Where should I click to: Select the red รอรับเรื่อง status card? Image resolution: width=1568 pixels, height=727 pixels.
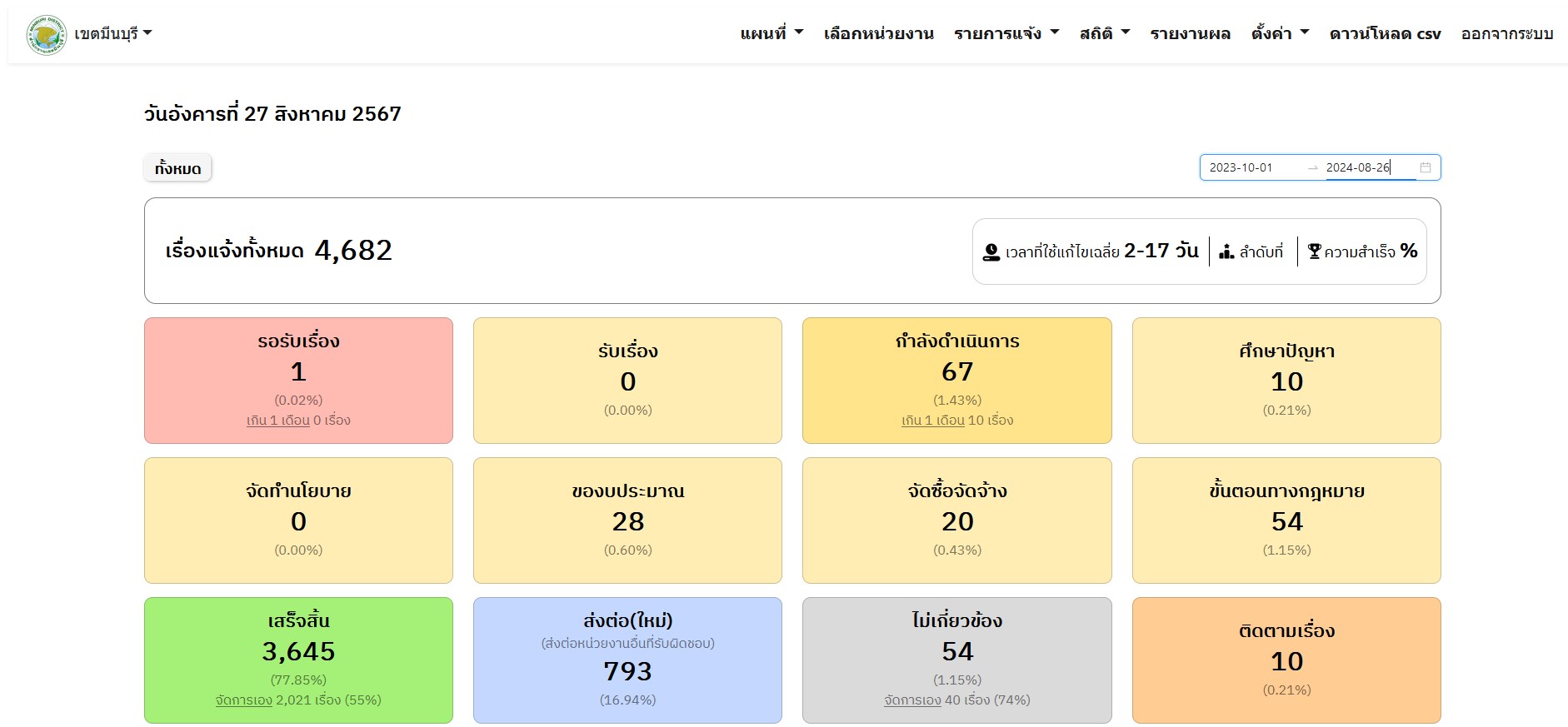click(298, 380)
